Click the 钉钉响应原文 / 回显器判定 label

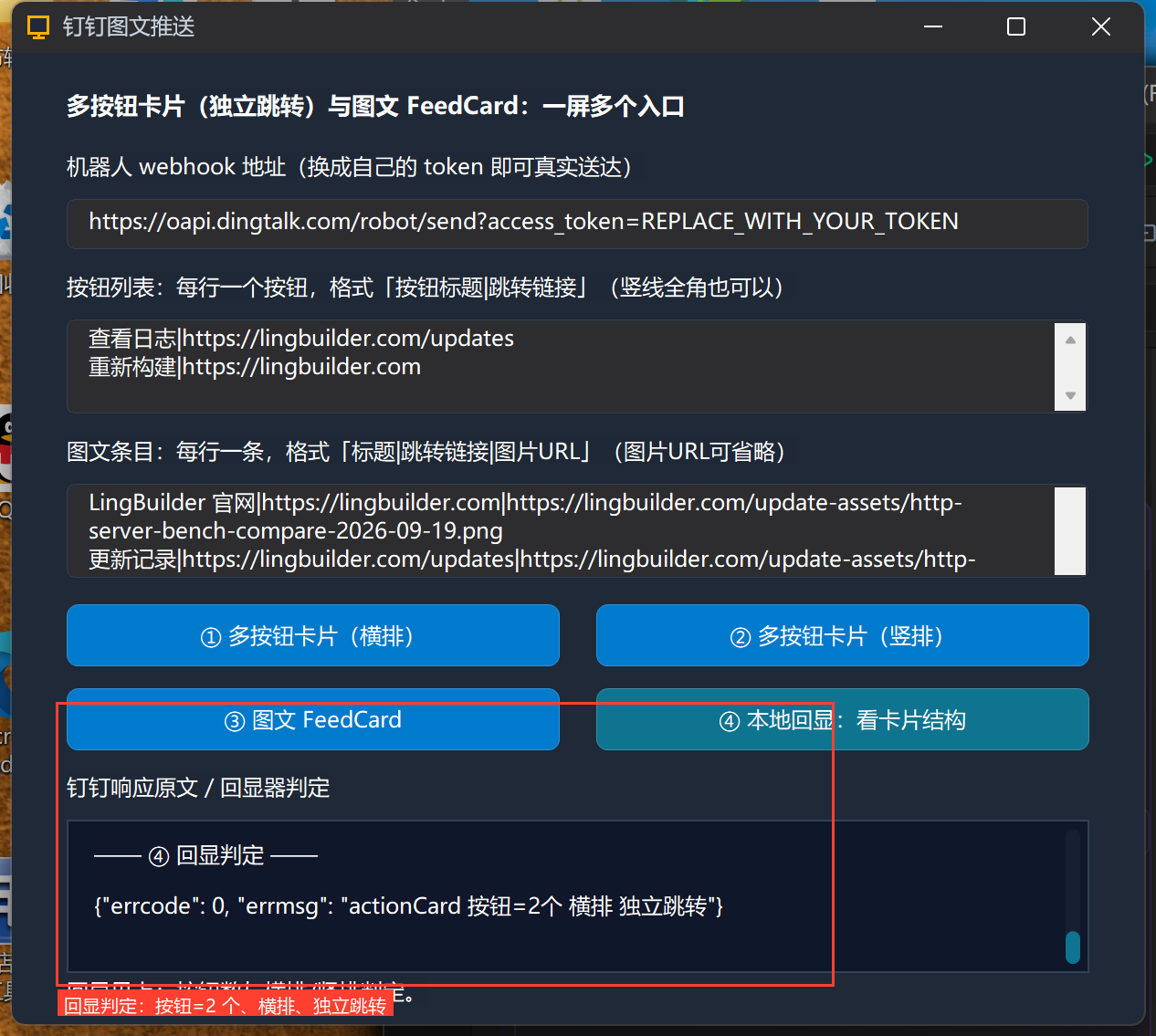pos(198,788)
